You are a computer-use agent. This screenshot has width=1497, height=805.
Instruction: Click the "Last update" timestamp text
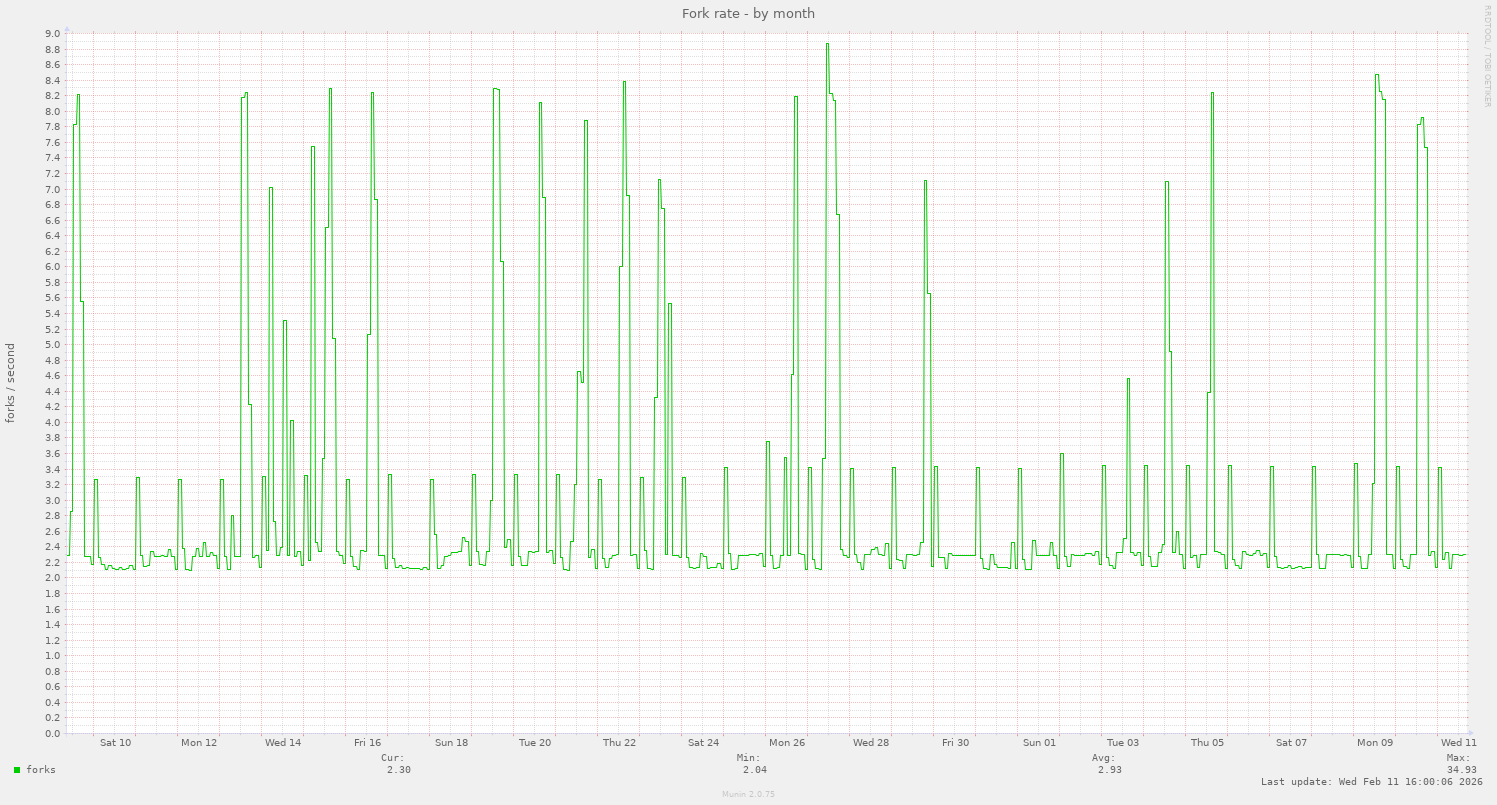1371,782
